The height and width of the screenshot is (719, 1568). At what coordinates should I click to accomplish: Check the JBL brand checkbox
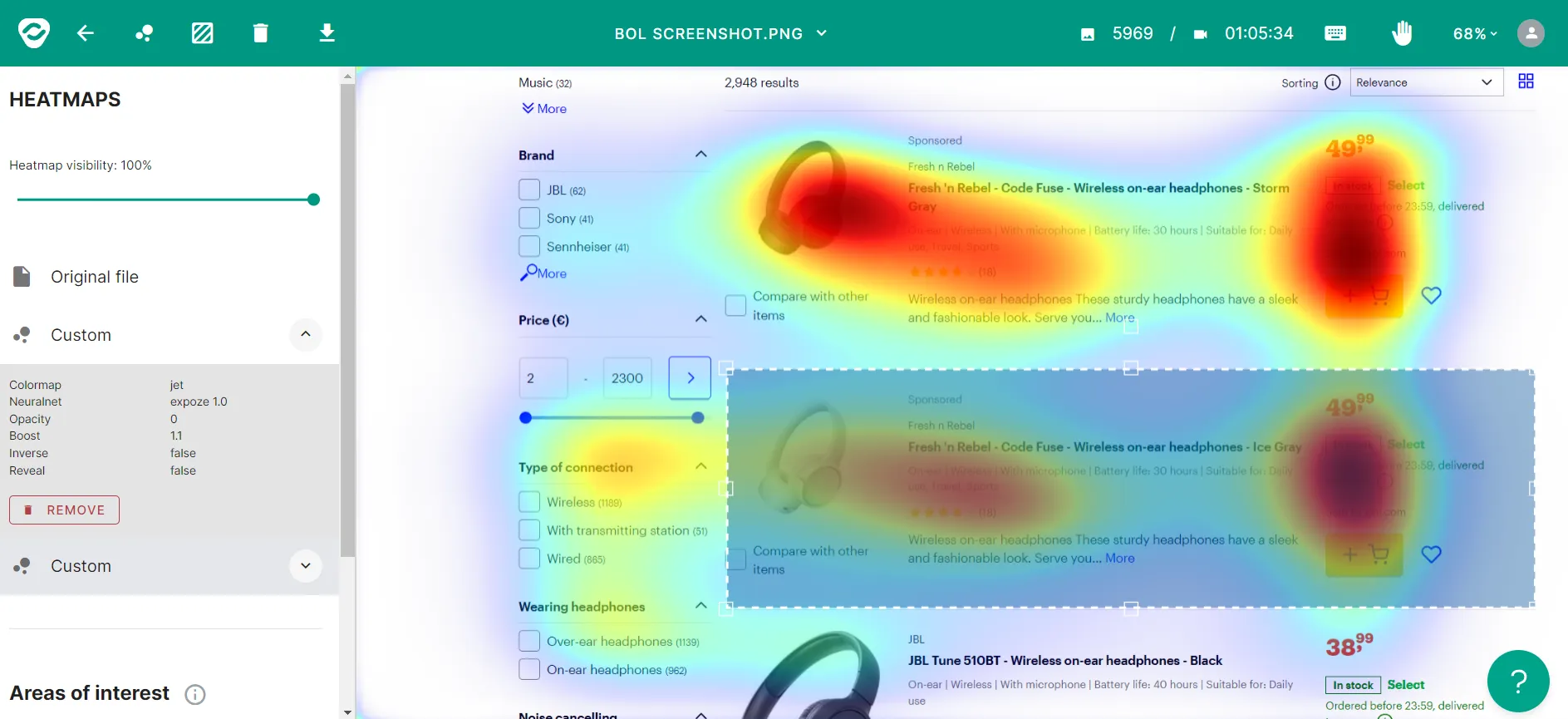click(529, 190)
